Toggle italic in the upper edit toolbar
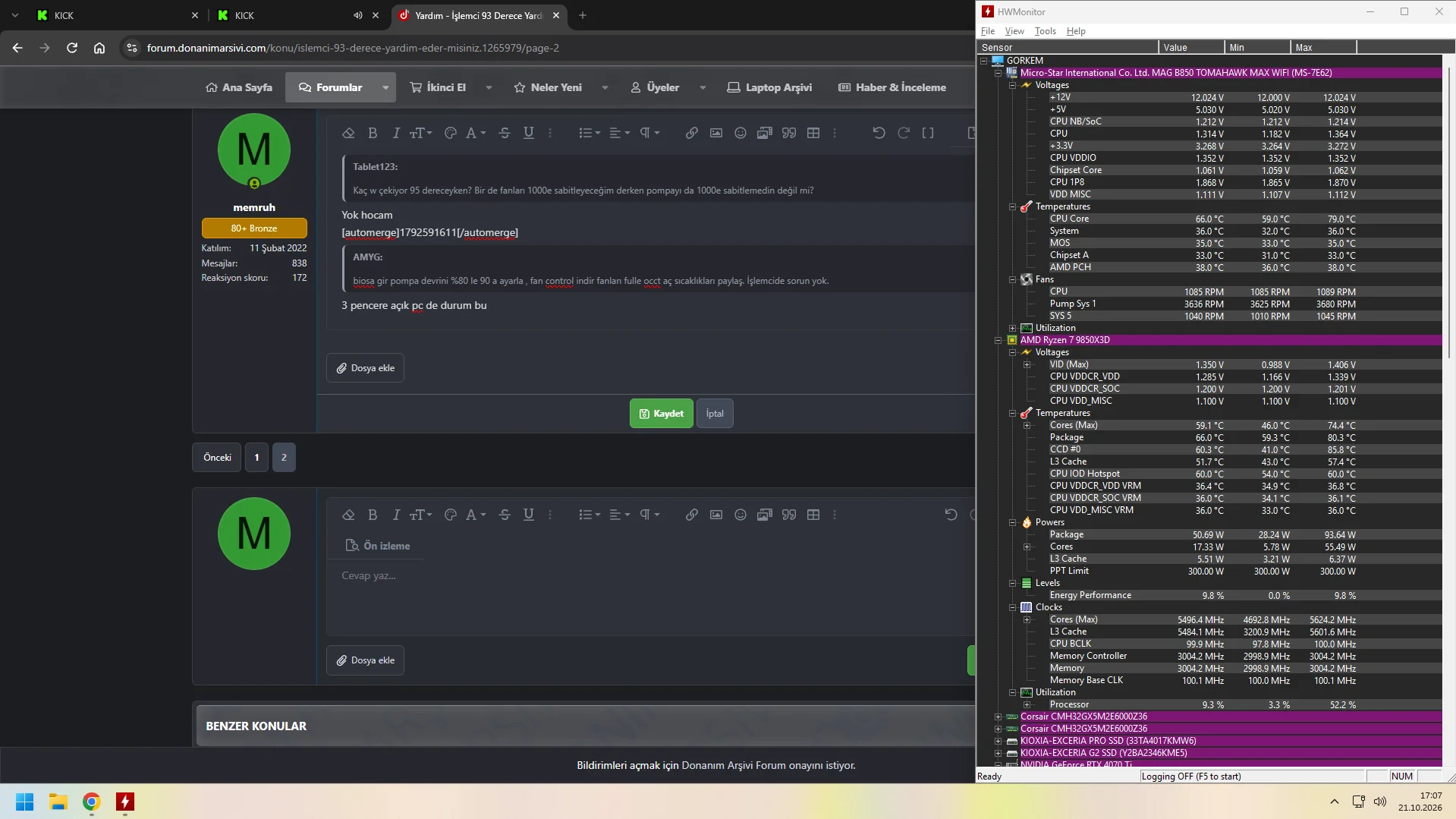This screenshot has width=1456, height=819. pos(396,133)
